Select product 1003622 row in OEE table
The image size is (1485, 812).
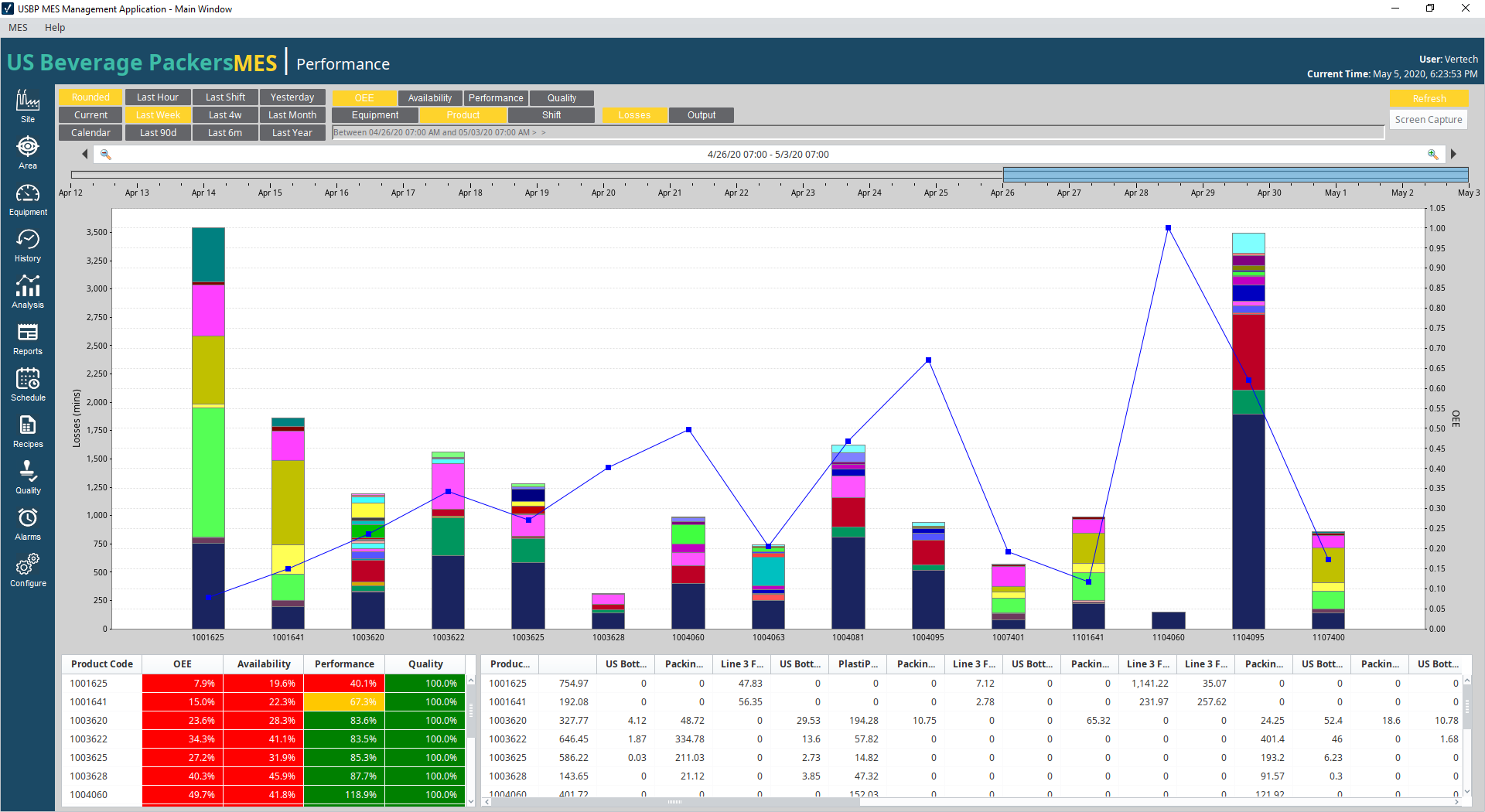pos(264,739)
